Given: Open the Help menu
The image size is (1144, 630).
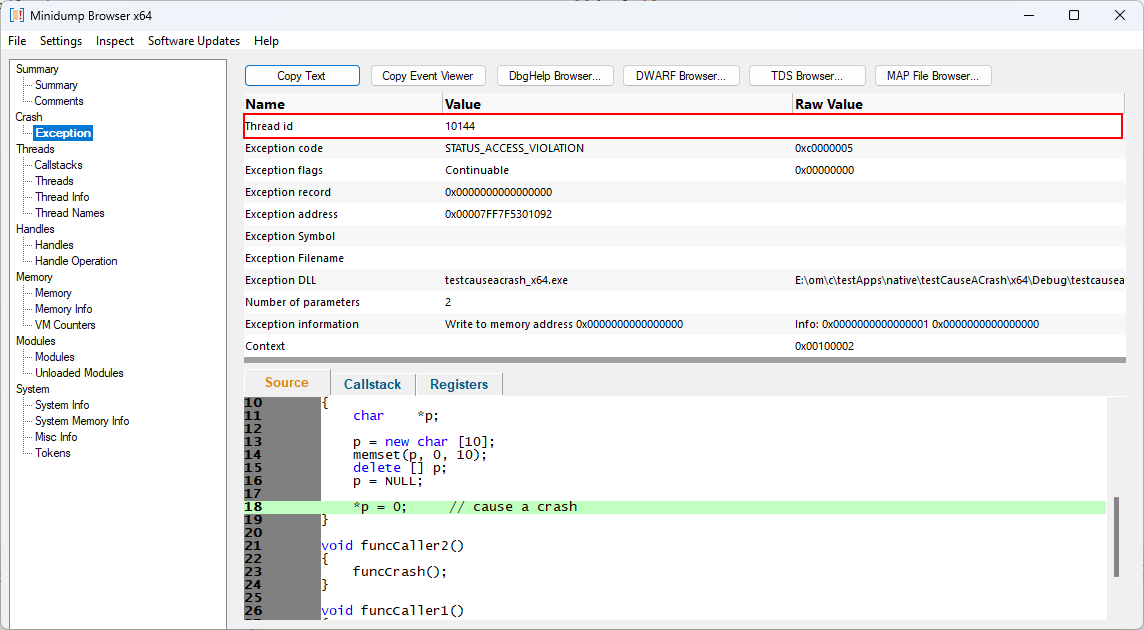Looking at the screenshot, I should point(266,41).
